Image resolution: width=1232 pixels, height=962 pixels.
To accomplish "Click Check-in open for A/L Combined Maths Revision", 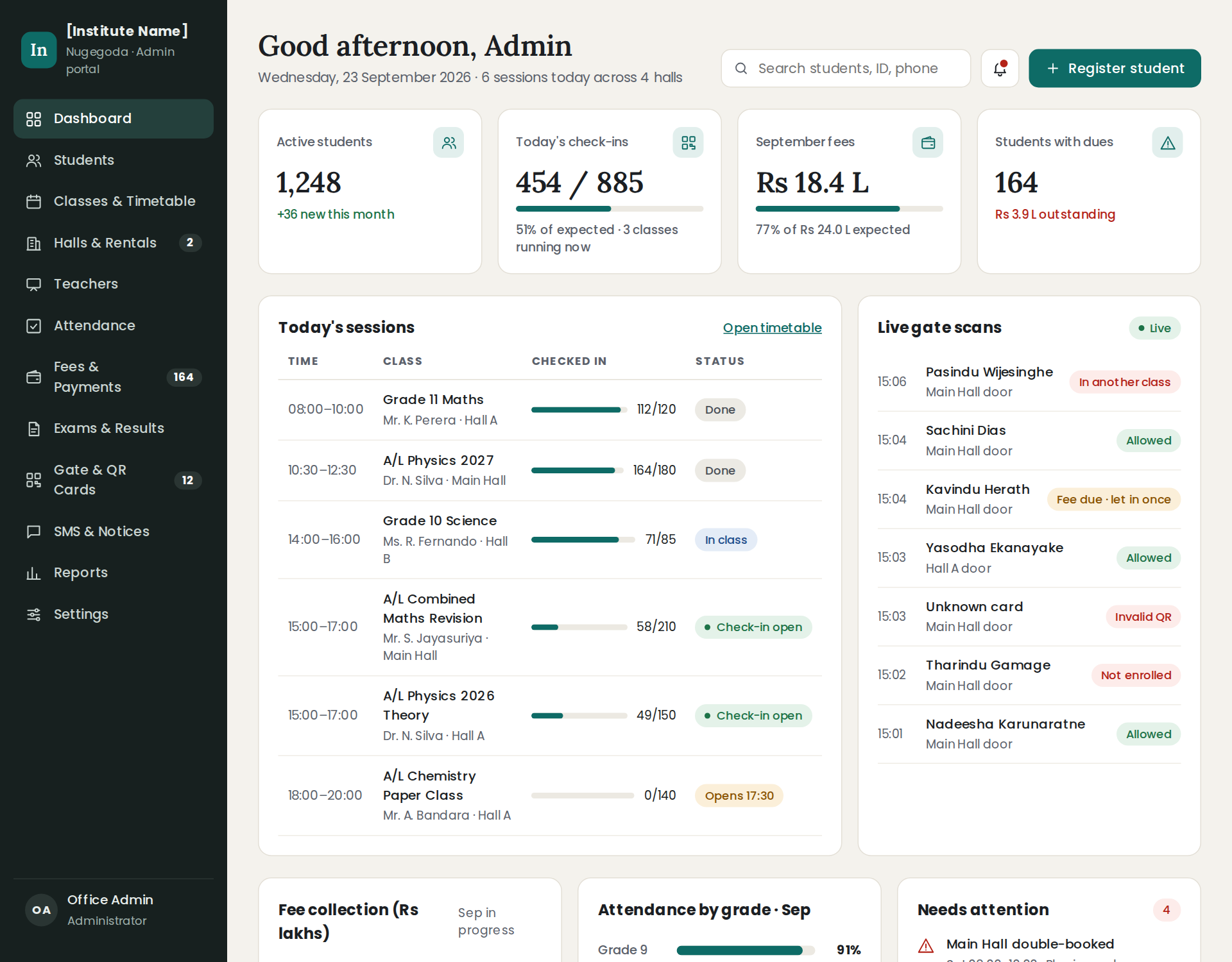I will pyautogui.click(x=753, y=627).
